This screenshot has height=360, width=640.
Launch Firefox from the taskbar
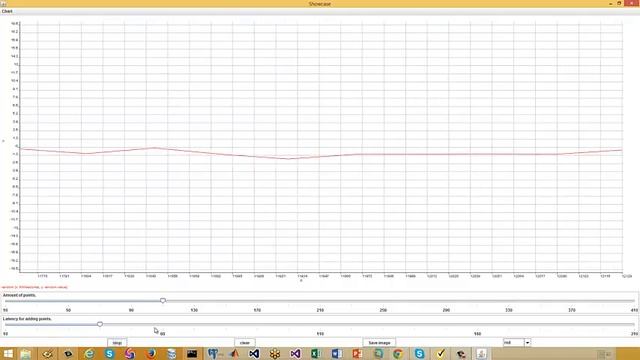(151, 354)
